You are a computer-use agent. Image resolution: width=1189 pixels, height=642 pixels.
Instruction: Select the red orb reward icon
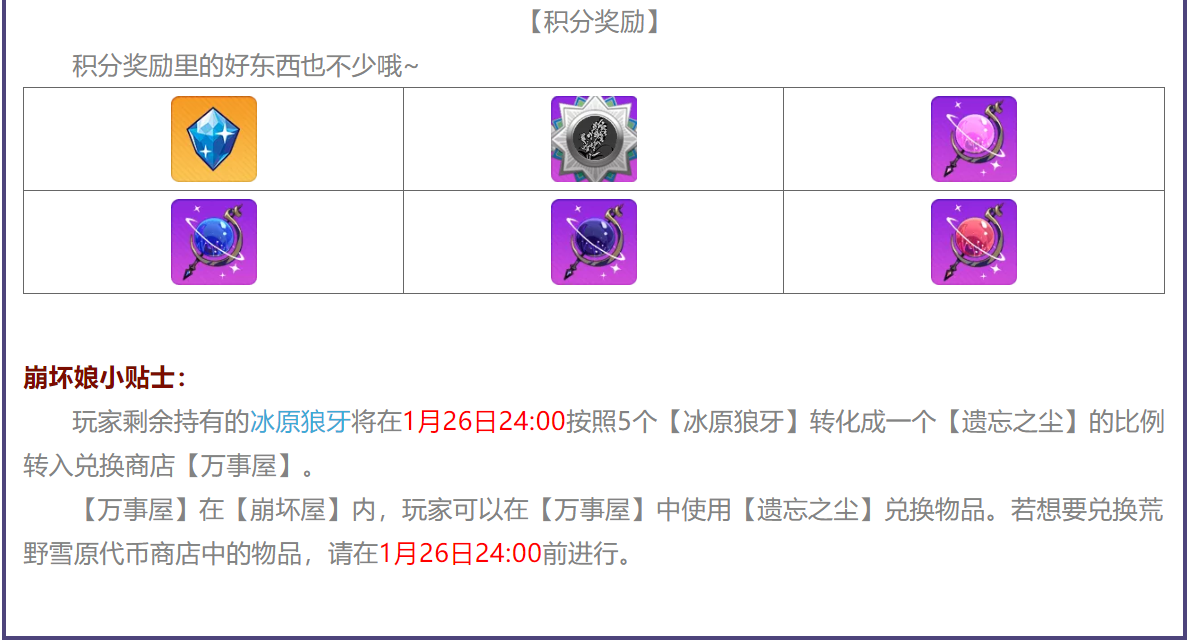pos(974,242)
